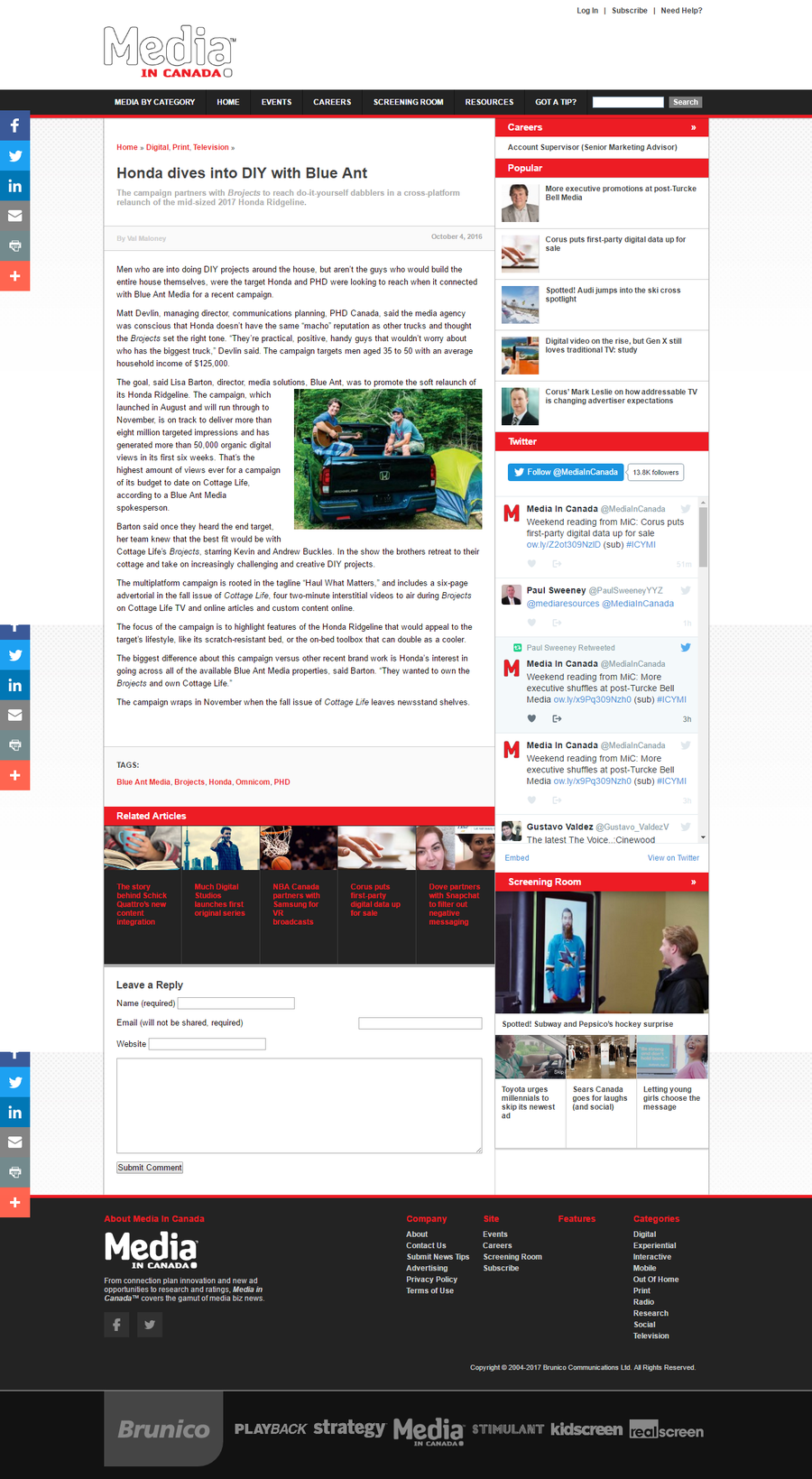Focus the Website field
Viewport: 812px width, 1479px height.
click(208, 1044)
